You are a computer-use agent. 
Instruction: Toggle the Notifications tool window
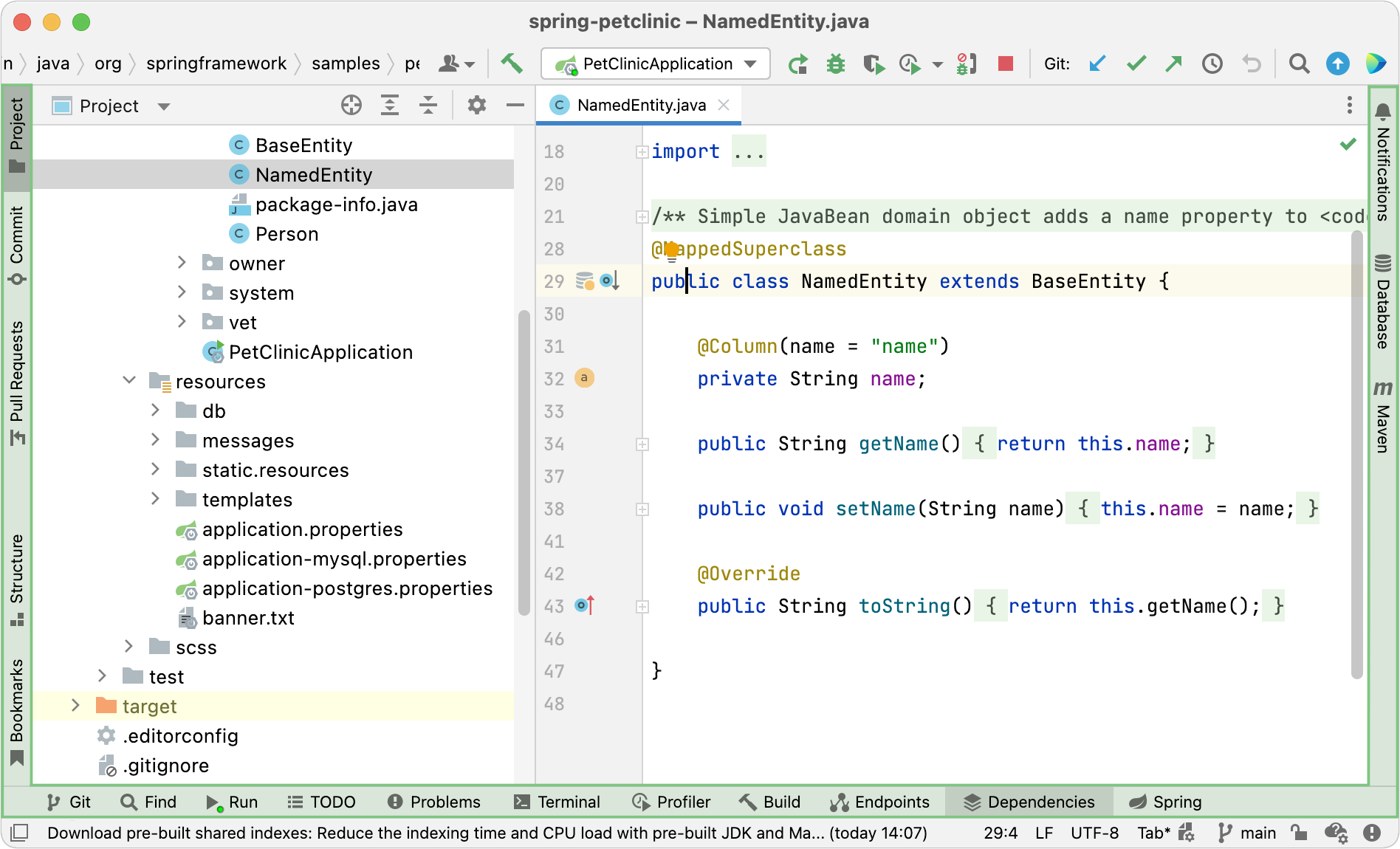point(1383,161)
